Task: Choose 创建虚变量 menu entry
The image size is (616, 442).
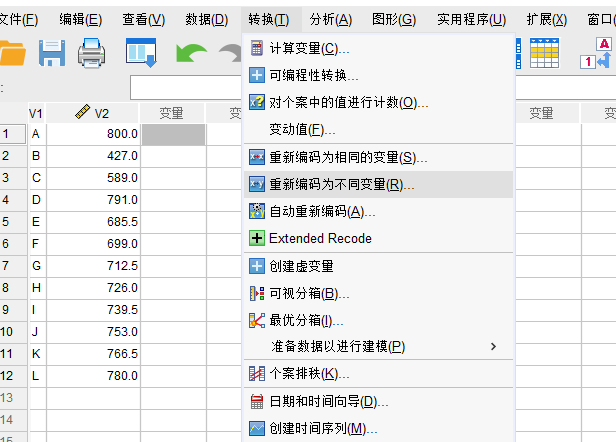Action: coord(379,266)
